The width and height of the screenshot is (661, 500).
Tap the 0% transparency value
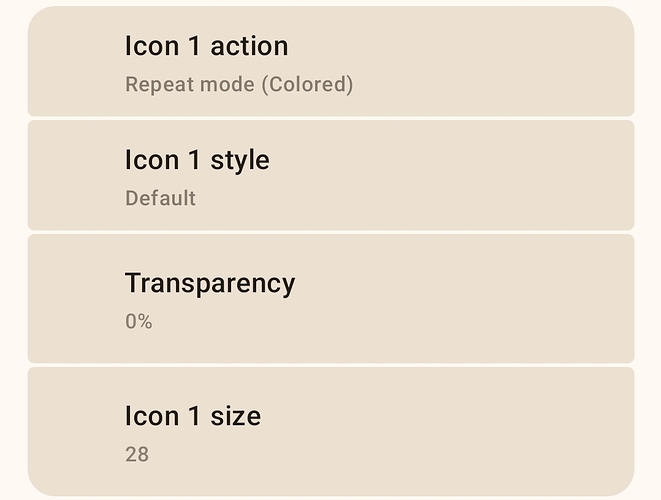pos(138,322)
